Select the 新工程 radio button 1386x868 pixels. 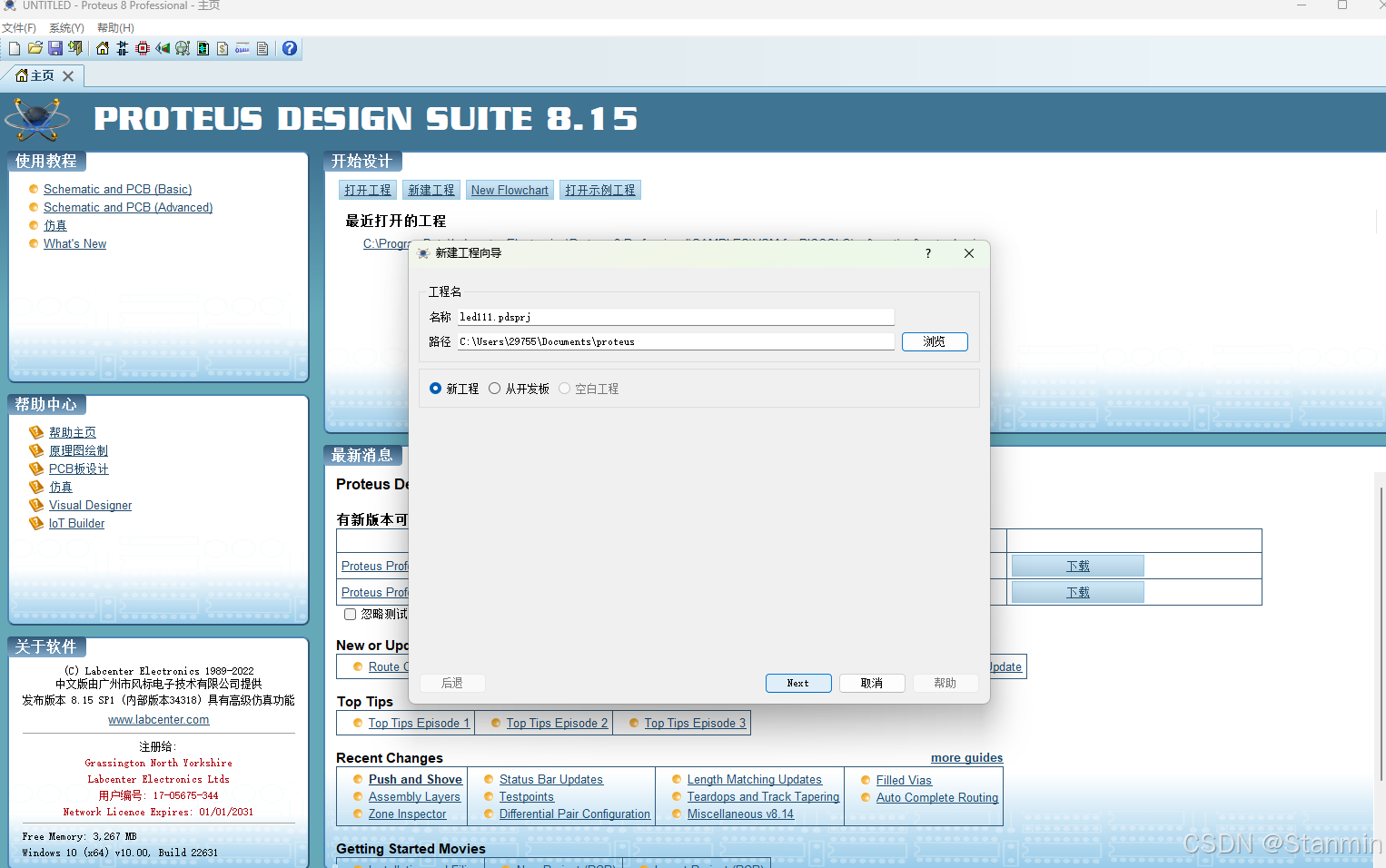435,389
